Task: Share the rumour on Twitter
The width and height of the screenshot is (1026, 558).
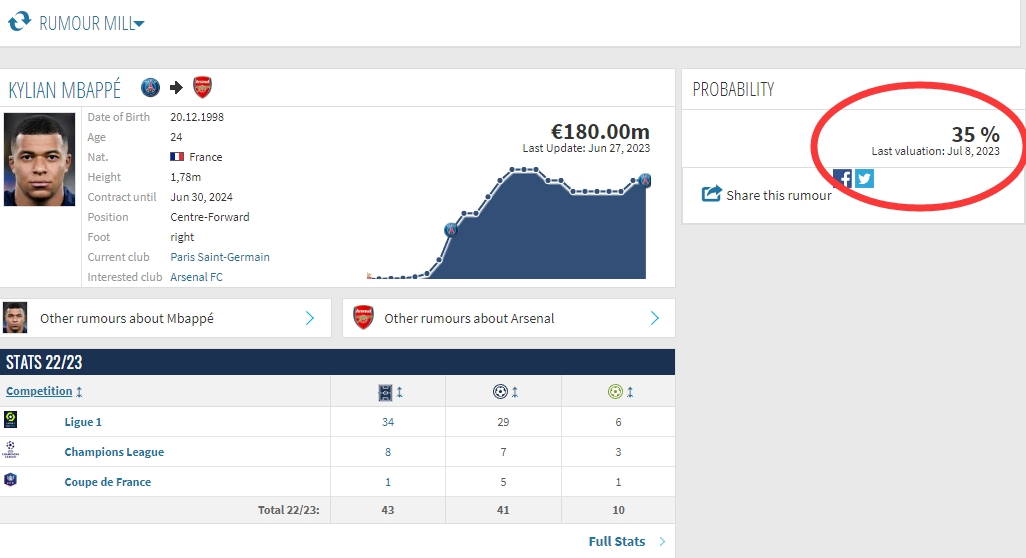Action: tap(864, 179)
